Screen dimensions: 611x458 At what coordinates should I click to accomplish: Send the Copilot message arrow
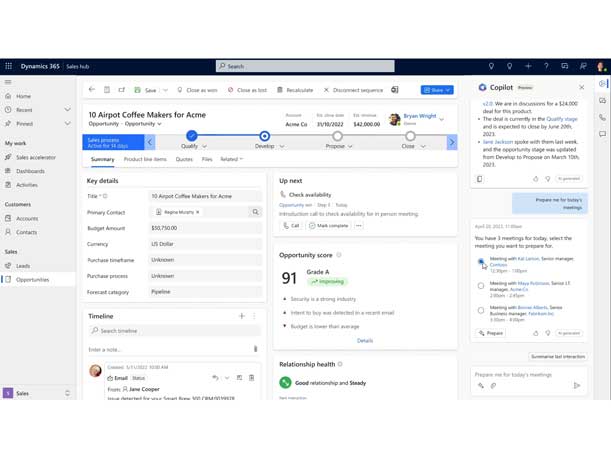(577, 385)
